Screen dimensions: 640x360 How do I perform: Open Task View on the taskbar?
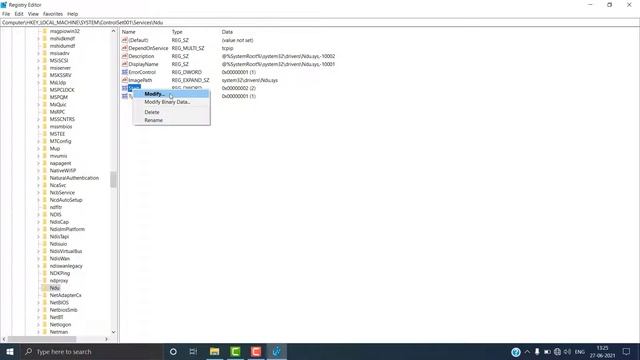pyautogui.click(x=193, y=351)
